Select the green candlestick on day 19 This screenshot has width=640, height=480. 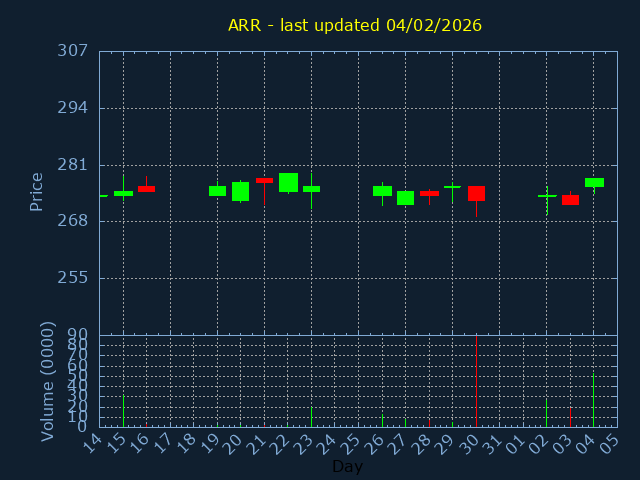click(217, 191)
